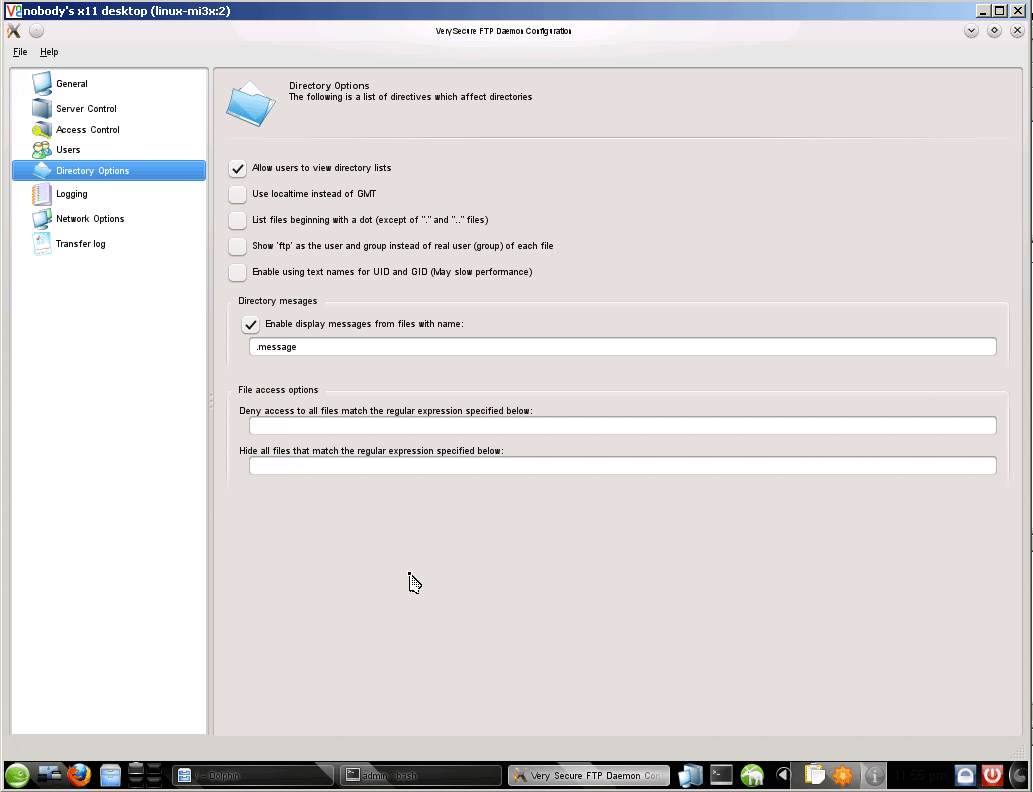Click the Access Control keys icon
1033x792 pixels.
(42, 129)
